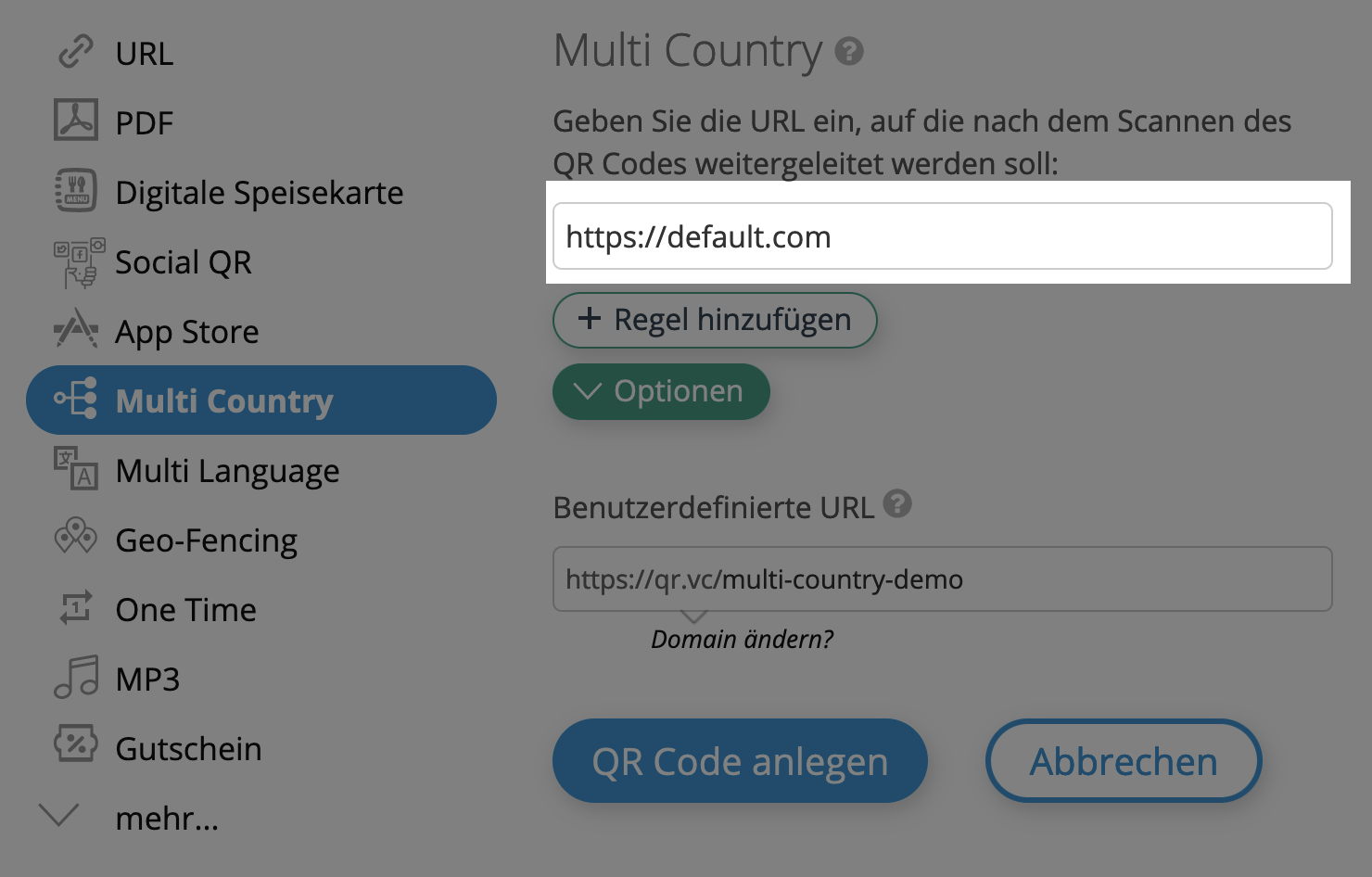The width and height of the screenshot is (1372, 877).
Task: Select the URL QR code type icon
Action: coord(75,52)
